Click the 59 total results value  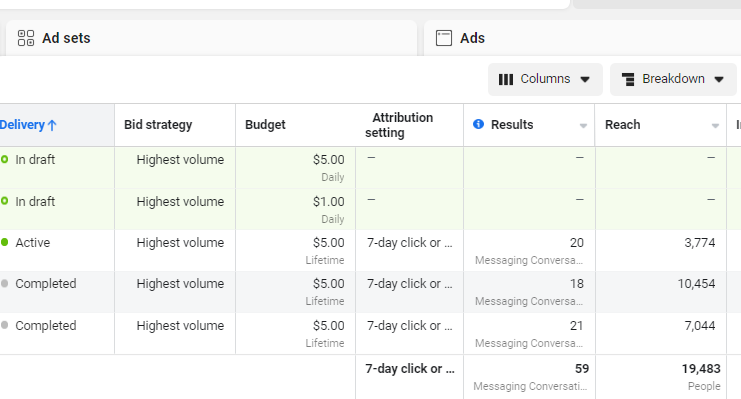[x=582, y=369]
